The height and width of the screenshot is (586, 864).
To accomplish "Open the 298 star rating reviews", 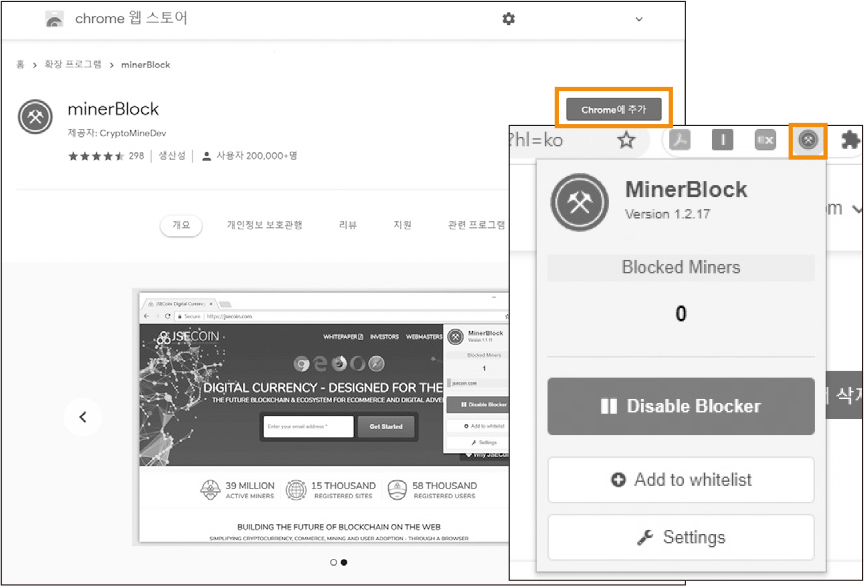I will (106, 156).
